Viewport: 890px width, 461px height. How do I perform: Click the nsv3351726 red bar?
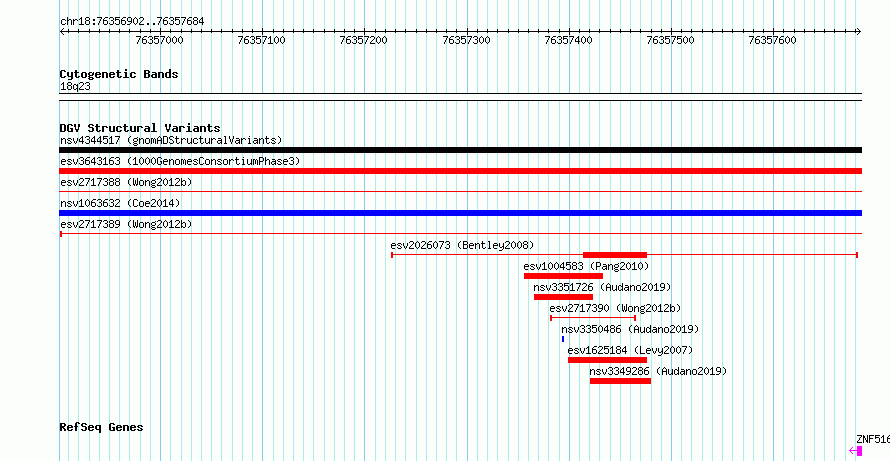point(563,297)
